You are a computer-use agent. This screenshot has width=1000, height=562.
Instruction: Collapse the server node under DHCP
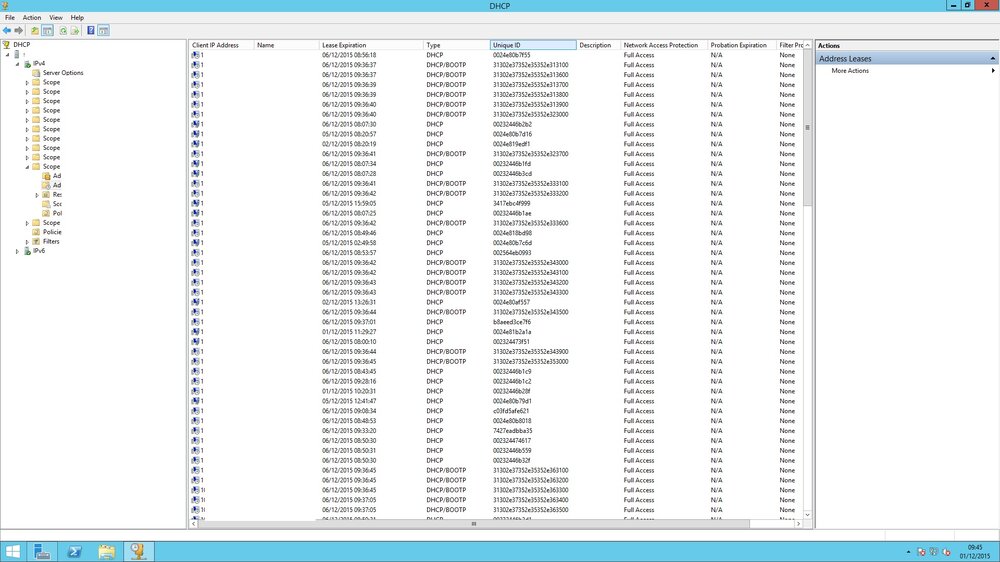(x=8, y=55)
